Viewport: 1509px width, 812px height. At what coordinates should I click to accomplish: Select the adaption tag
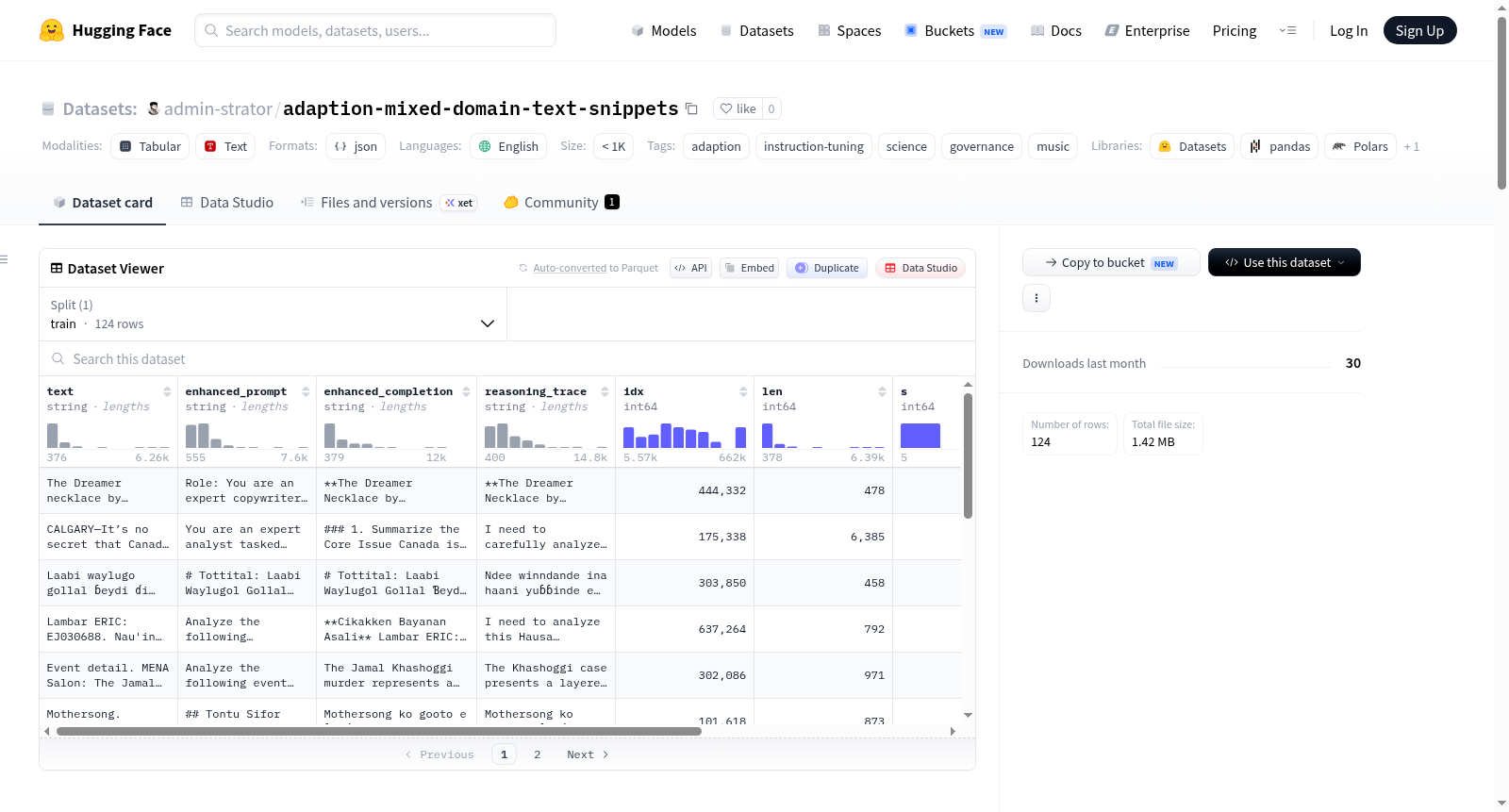(716, 146)
